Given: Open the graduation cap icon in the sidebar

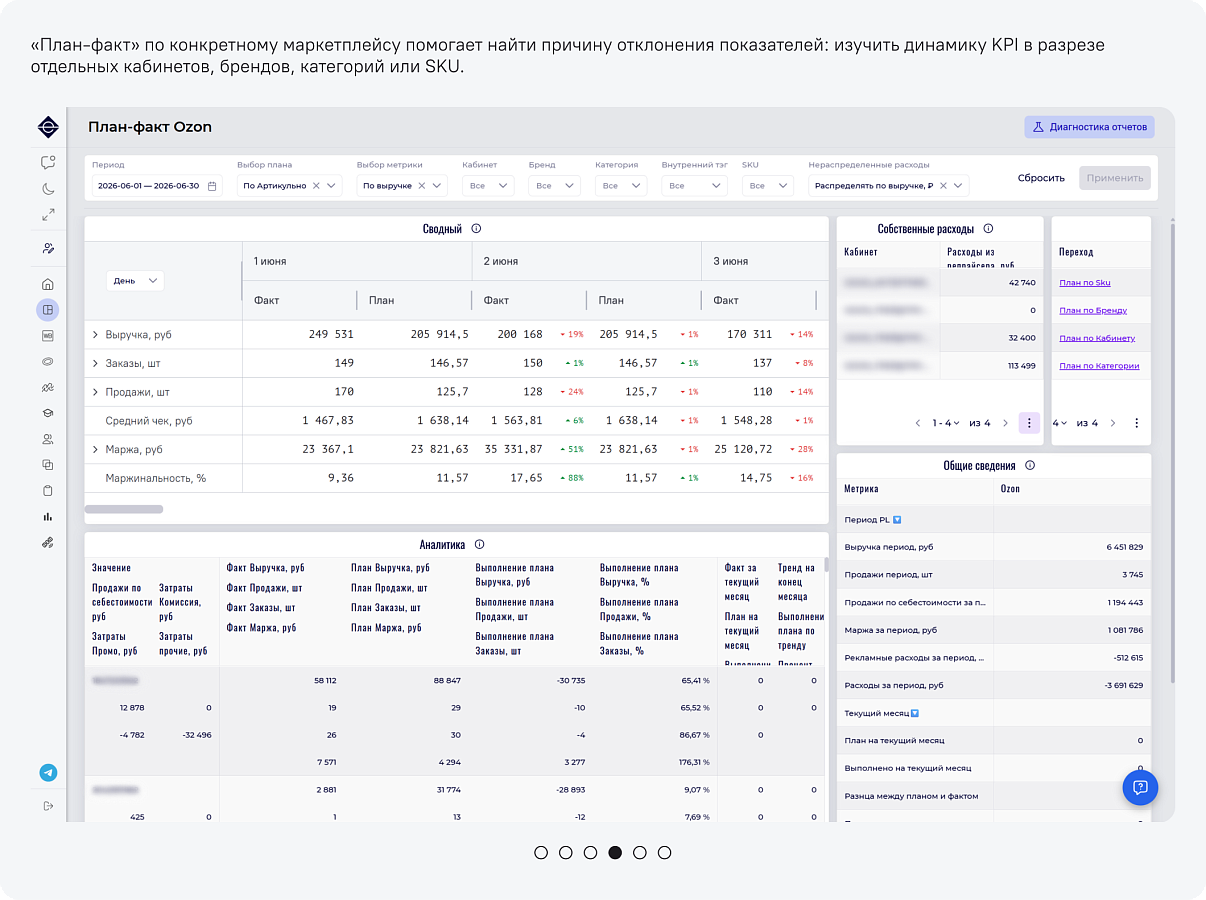Looking at the screenshot, I should pos(48,413).
